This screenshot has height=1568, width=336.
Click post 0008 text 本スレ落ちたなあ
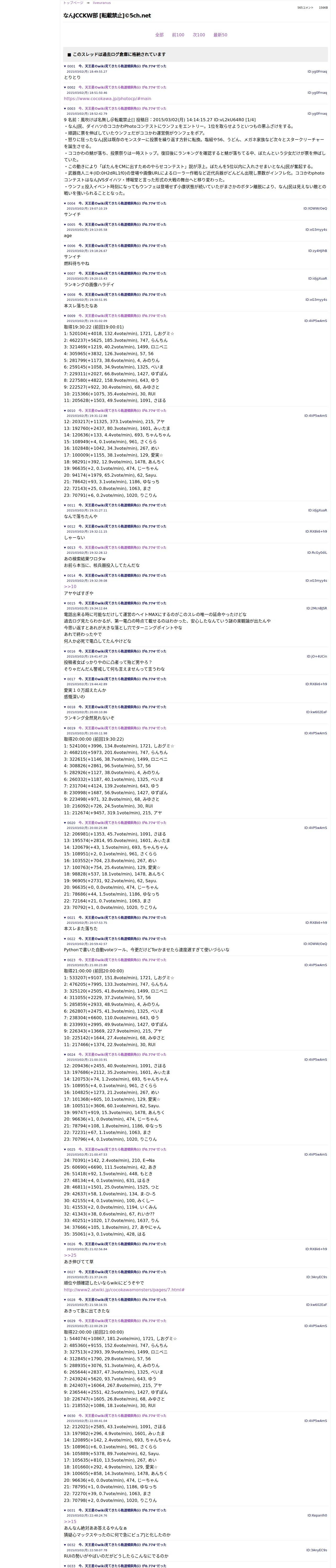(81, 306)
